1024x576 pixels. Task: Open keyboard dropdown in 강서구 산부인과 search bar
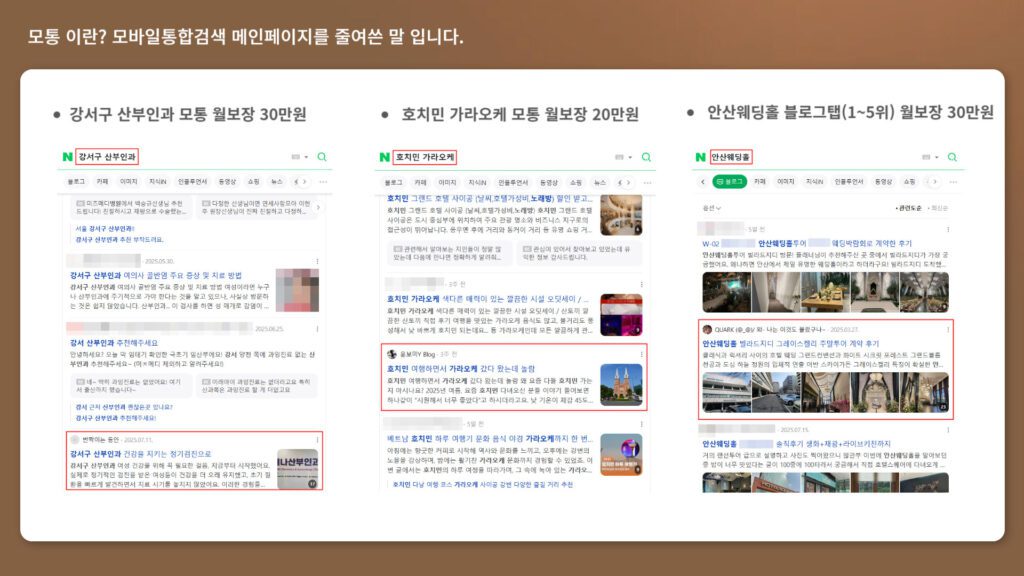pos(297,157)
